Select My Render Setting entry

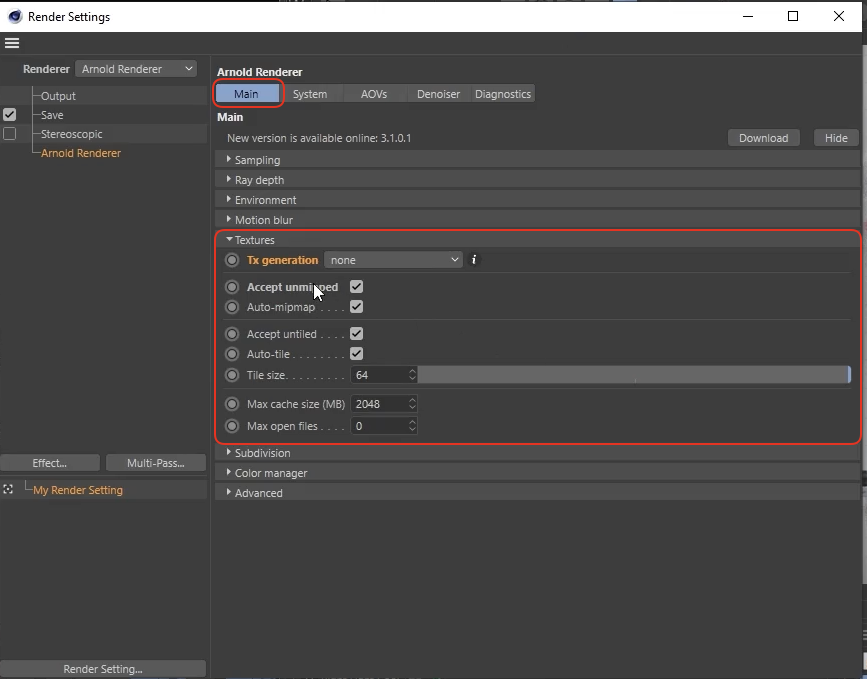(78, 490)
